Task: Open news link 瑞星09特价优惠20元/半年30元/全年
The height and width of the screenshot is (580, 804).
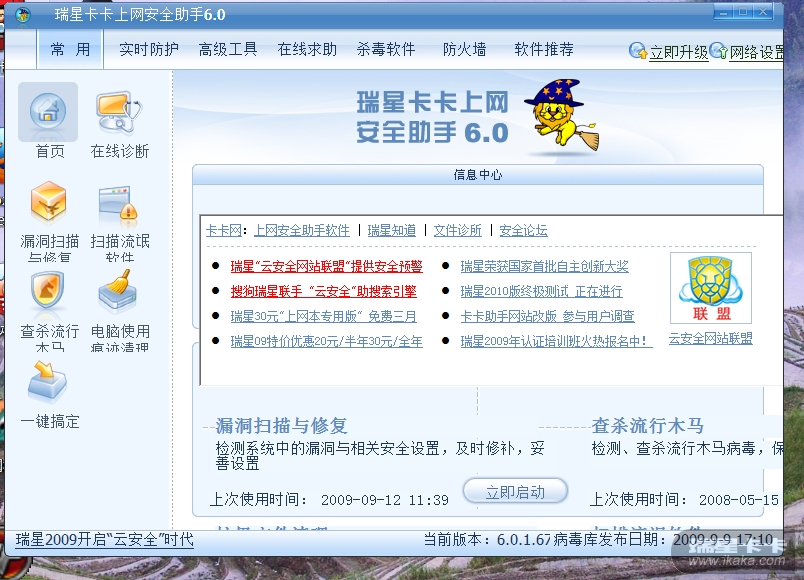Action: coord(327,341)
